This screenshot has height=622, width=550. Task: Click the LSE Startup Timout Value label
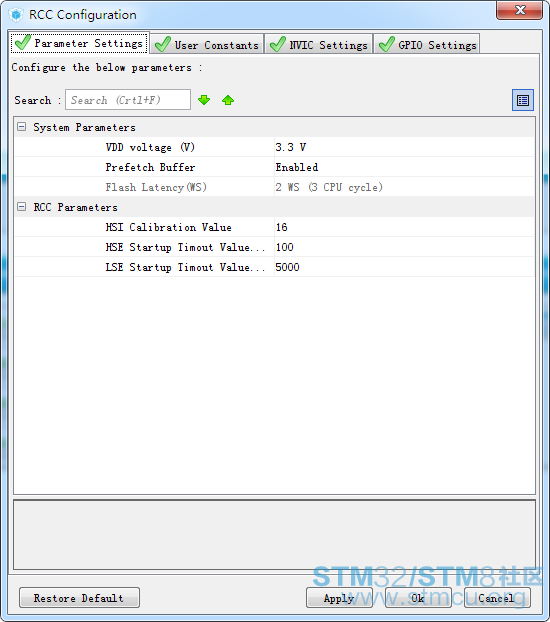coord(185,267)
